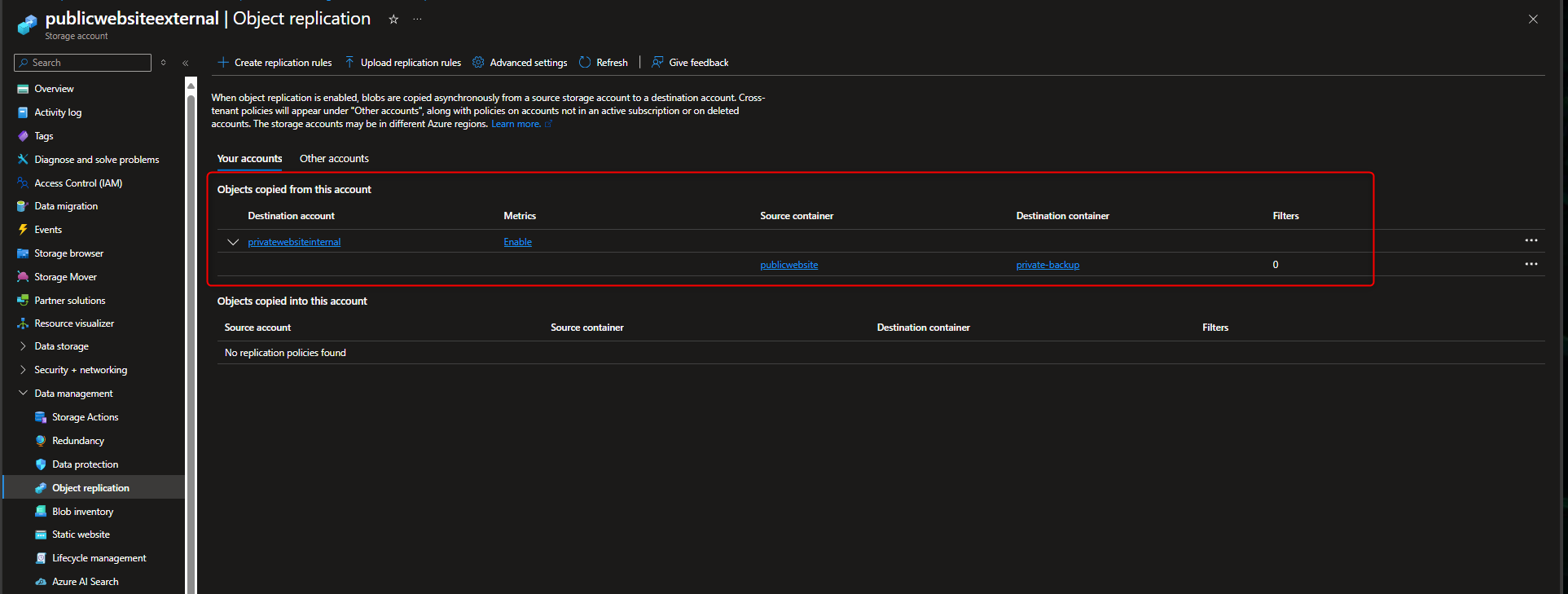Click Upload replication rules
Image resolution: width=1568 pixels, height=594 pixels.
click(402, 63)
